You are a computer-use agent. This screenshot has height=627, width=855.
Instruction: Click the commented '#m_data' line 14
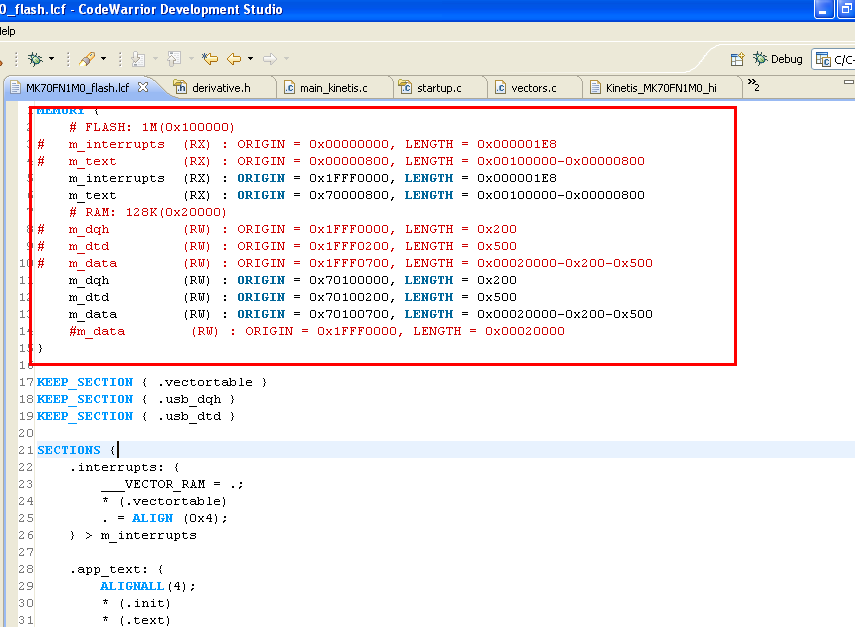316,331
